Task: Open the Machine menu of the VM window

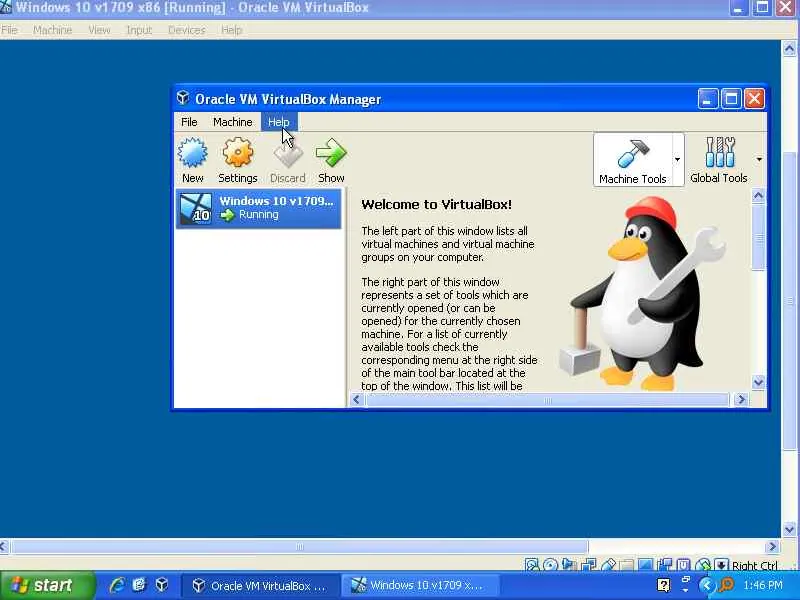Action: (53, 30)
